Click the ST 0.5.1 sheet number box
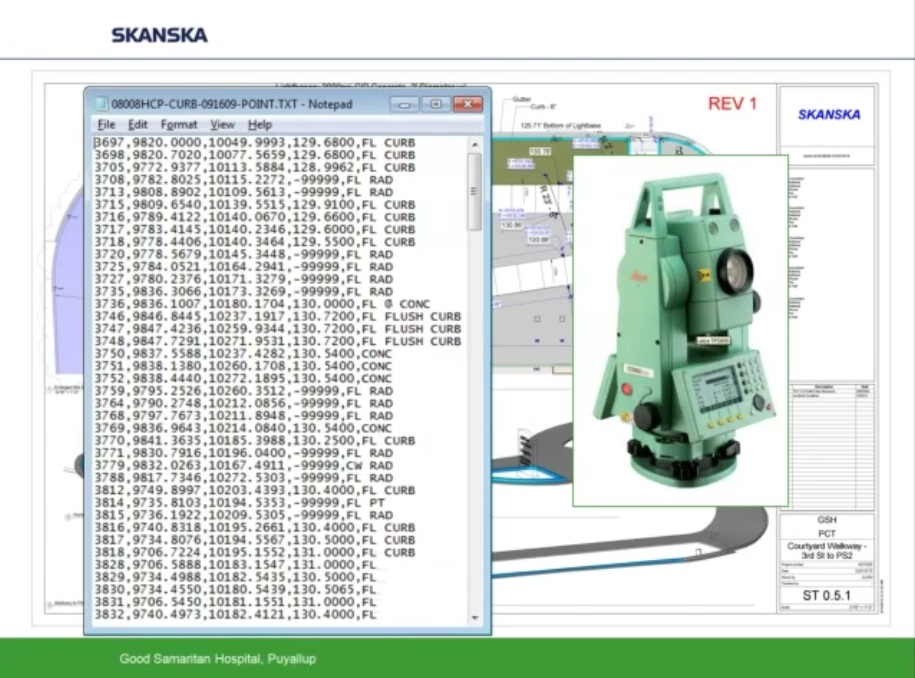 click(x=826, y=597)
